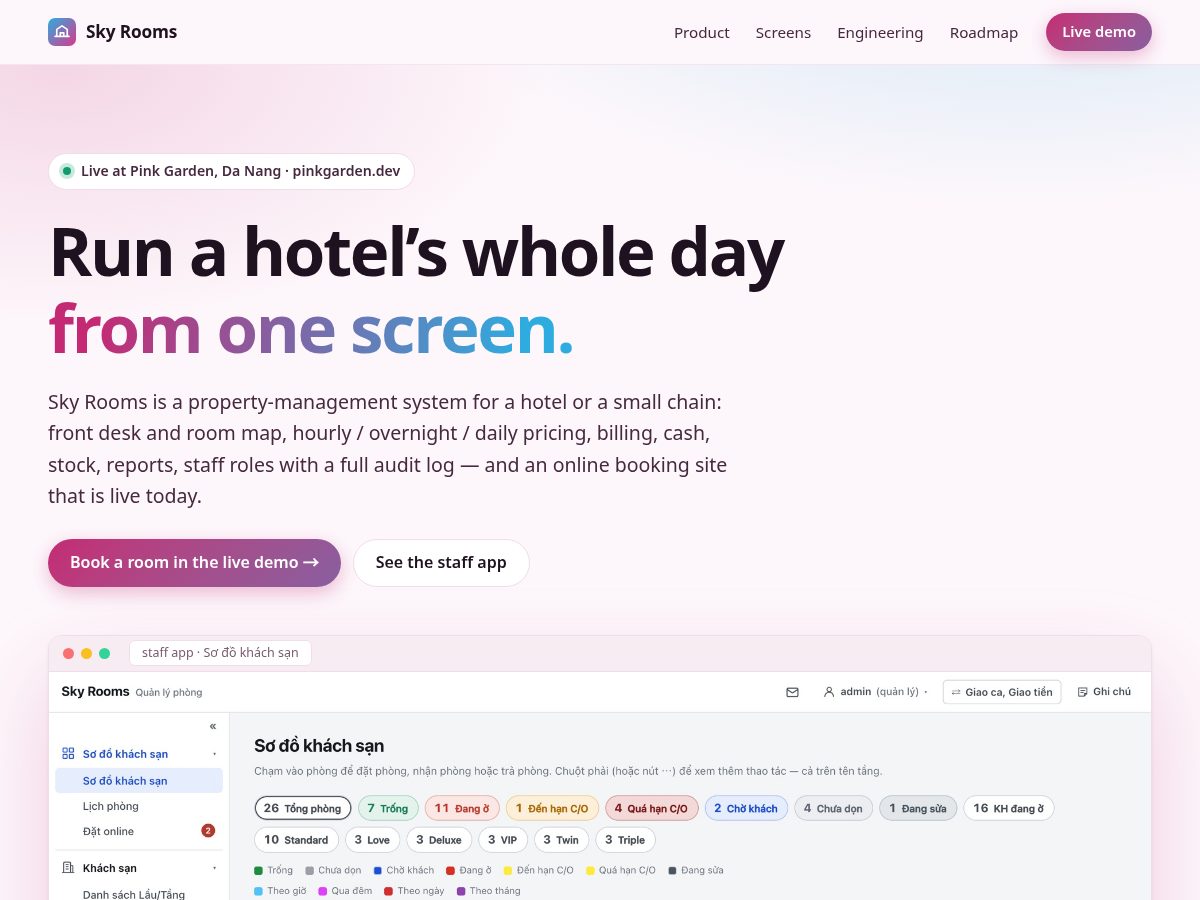Open Product in the top navigation
The width and height of the screenshot is (1200, 900).
[x=702, y=32]
